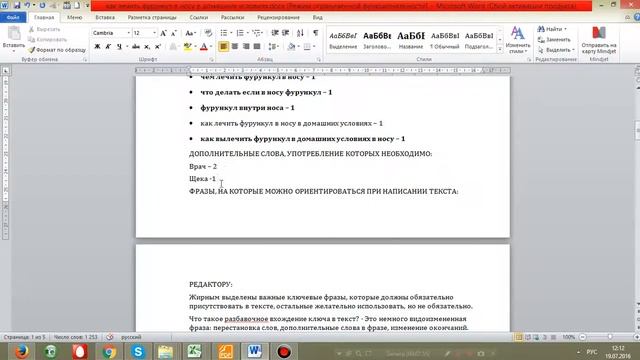Viewport: 640px width, 360px height.
Task: Save the document from quick access toolbar
Action: click(17, 5)
